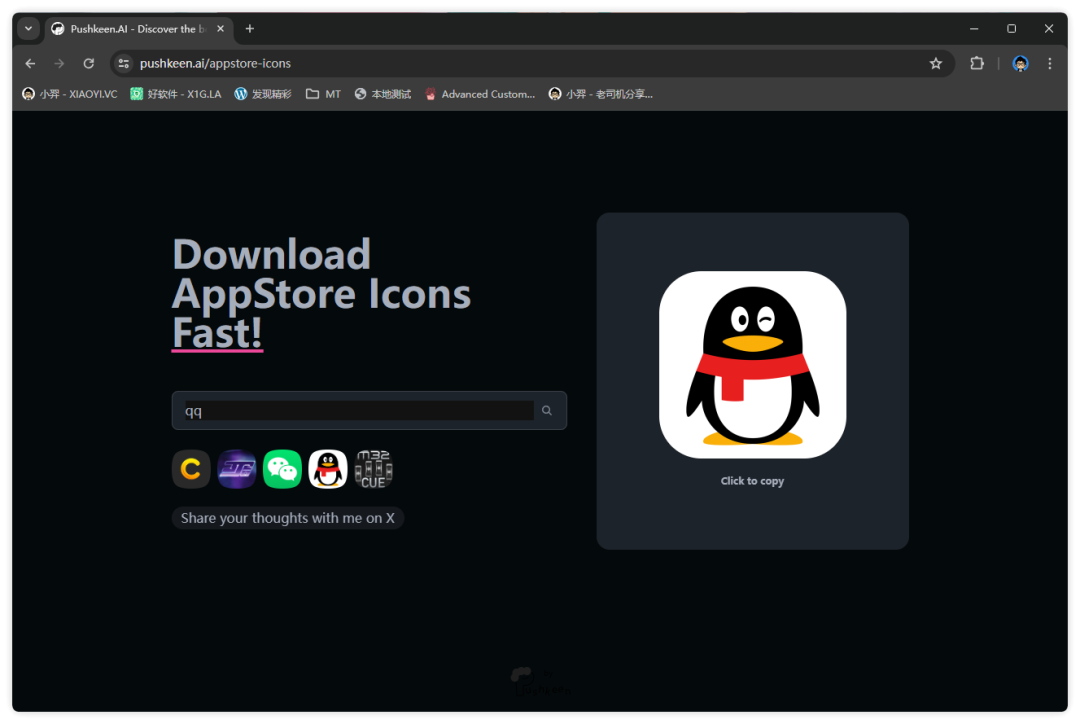Click the 'Click to copy' label
The height and width of the screenshot is (724, 1080).
(x=752, y=481)
